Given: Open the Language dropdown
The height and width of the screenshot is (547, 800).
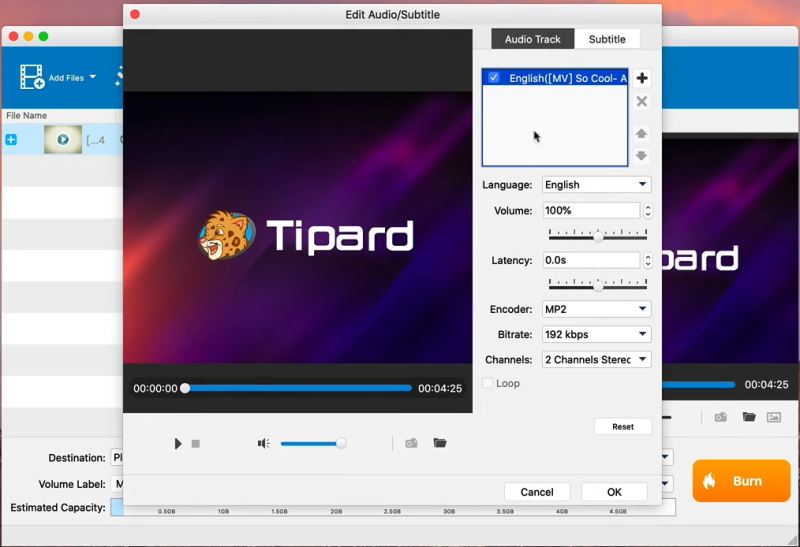Looking at the screenshot, I should coord(596,185).
